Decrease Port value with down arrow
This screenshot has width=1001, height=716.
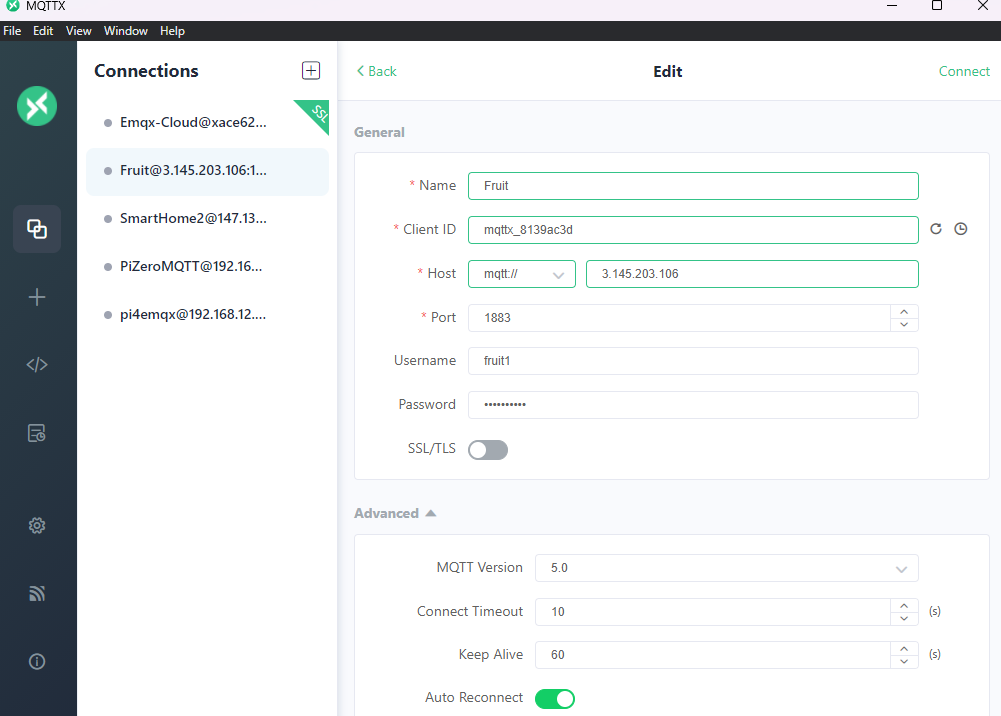pos(904,325)
